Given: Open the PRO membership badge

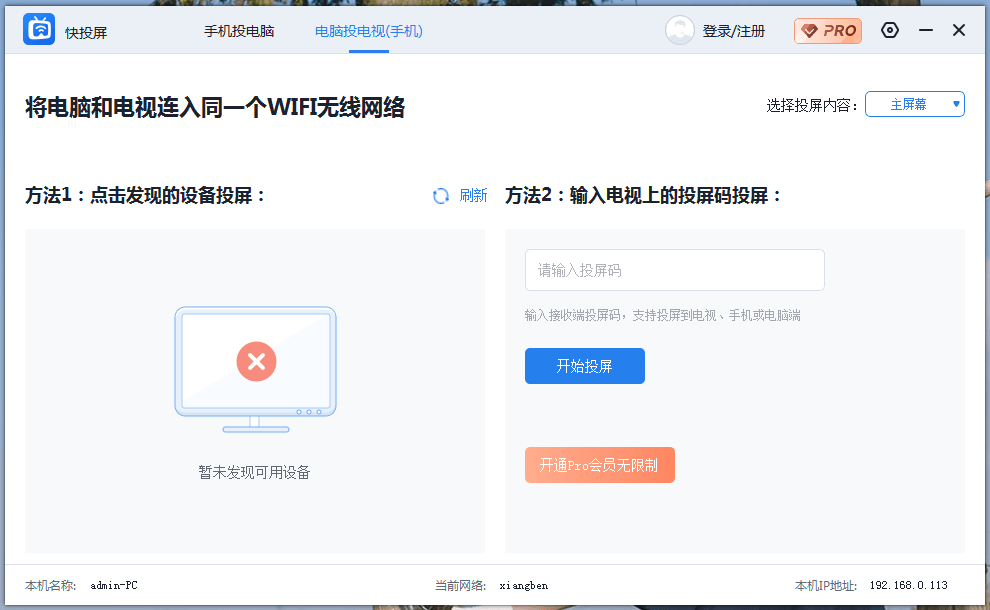Looking at the screenshot, I should click(x=827, y=31).
